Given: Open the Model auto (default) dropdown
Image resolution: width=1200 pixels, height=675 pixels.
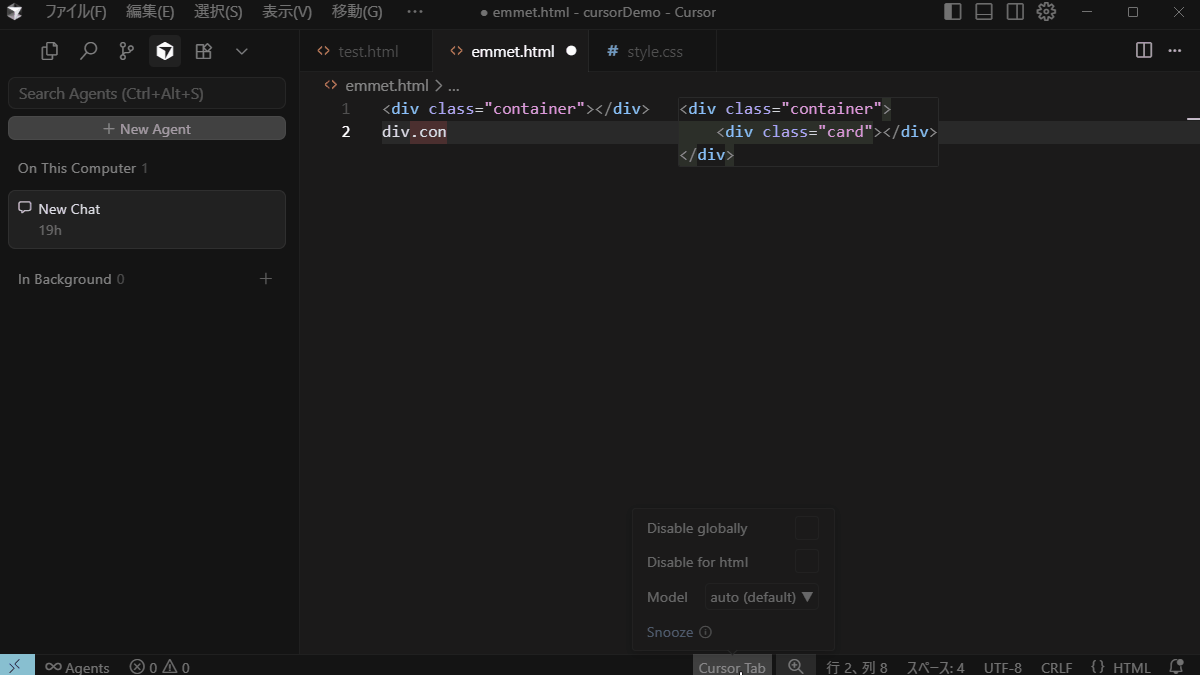Looking at the screenshot, I should click(x=761, y=597).
